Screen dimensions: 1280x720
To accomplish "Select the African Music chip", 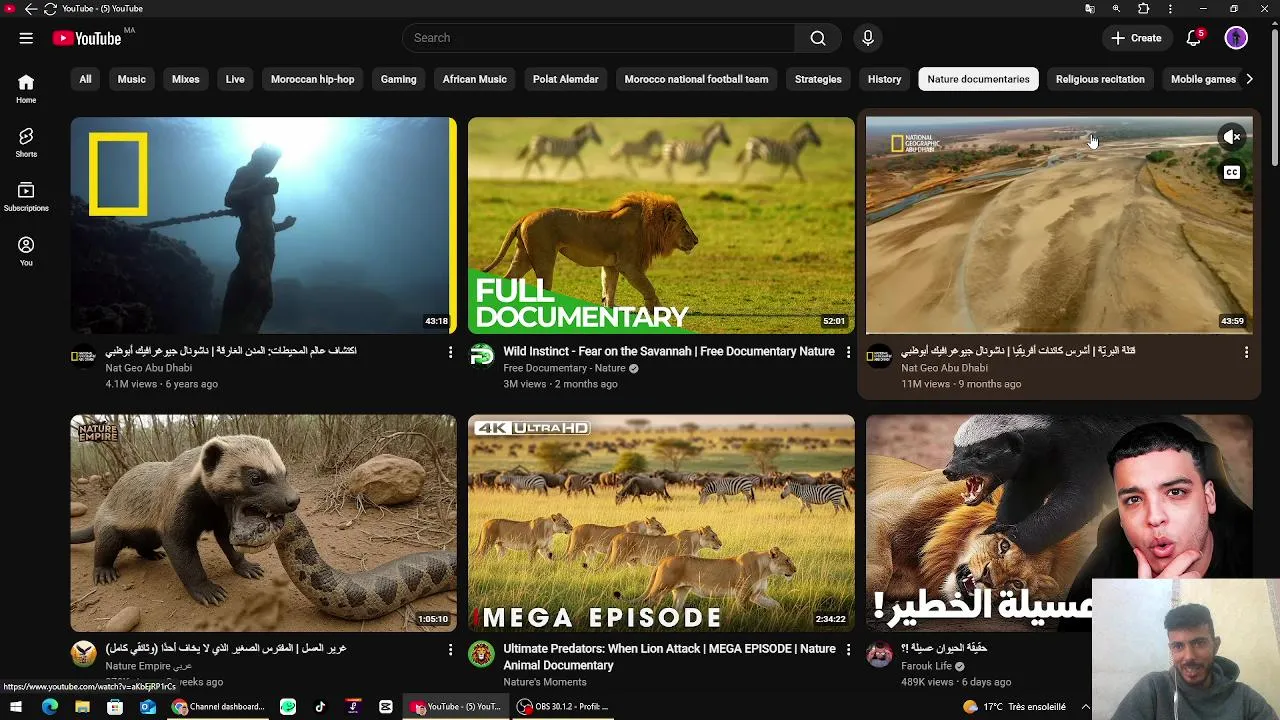I will 475,79.
